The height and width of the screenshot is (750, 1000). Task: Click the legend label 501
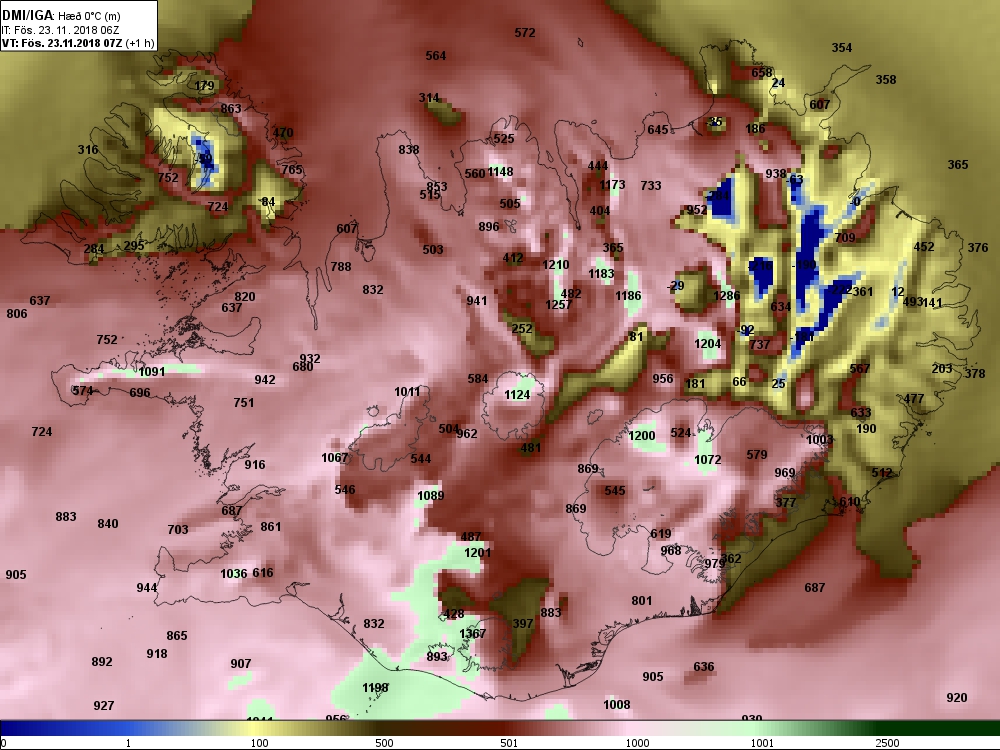(x=509, y=743)
